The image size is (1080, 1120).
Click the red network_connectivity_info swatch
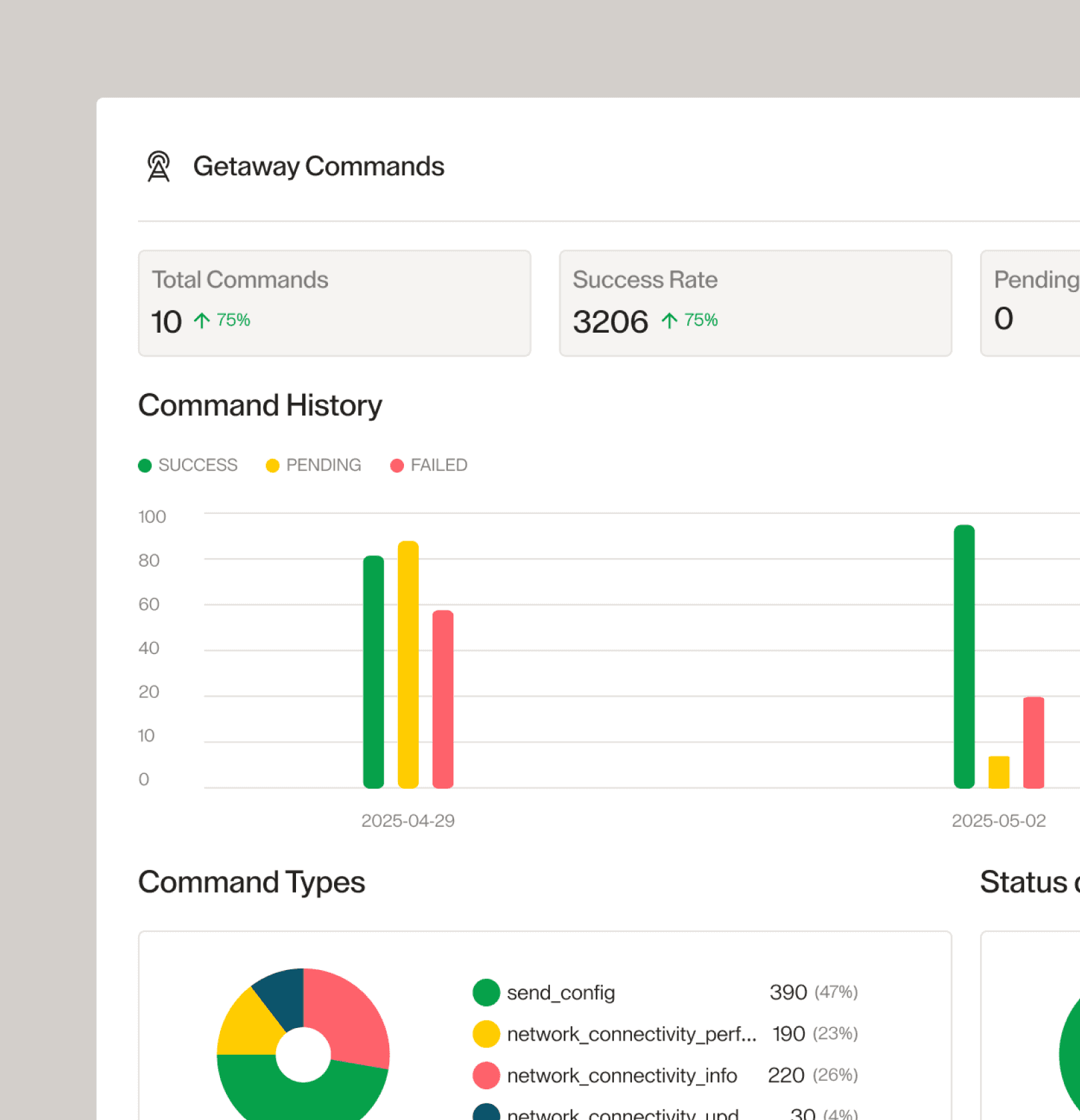(x=486, y=1075)
